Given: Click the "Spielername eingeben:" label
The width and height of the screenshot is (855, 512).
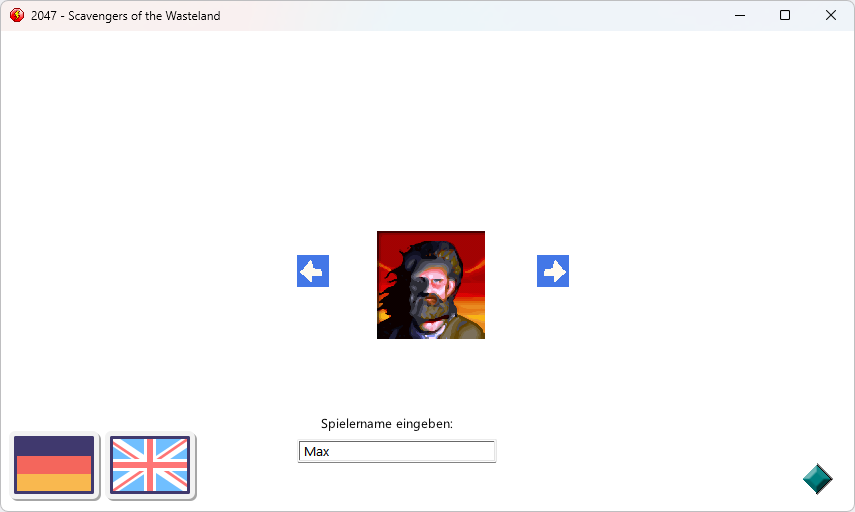Looking at the screenshot, I should [387, 424].
